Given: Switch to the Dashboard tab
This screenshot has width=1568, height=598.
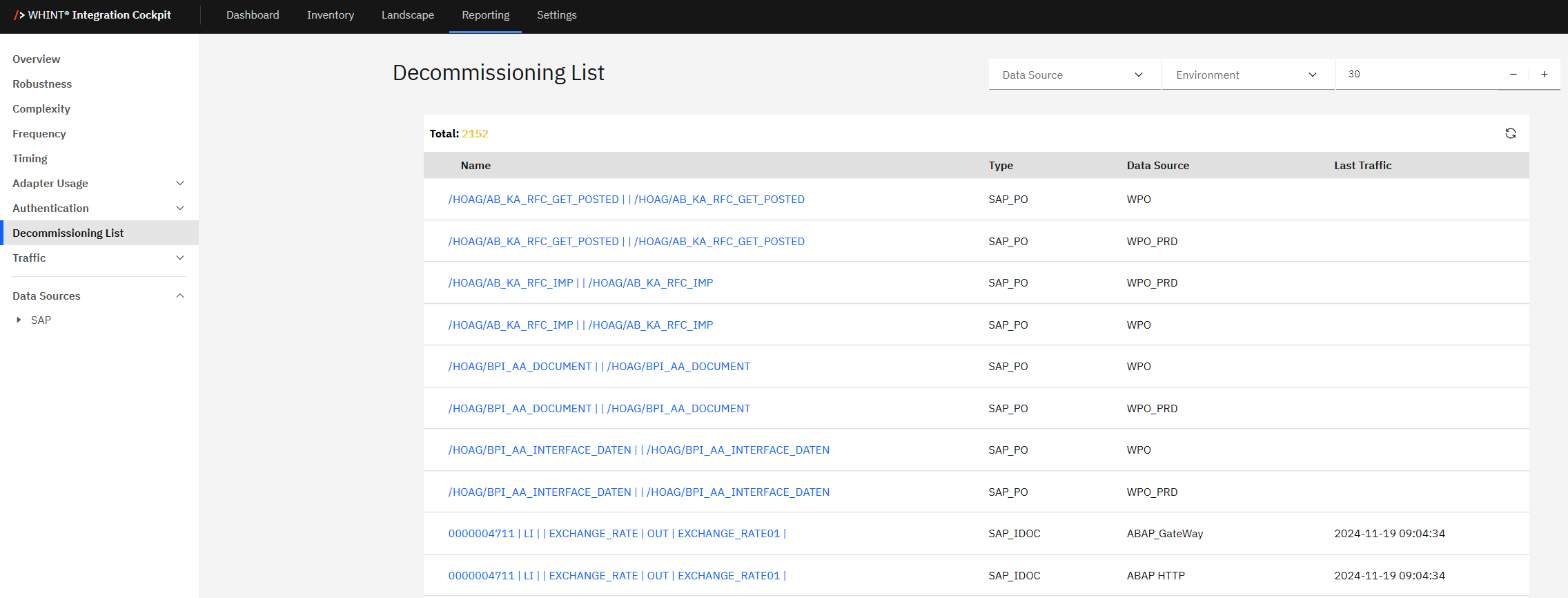Looking at the screenshot, I should (x=253, y=15).
